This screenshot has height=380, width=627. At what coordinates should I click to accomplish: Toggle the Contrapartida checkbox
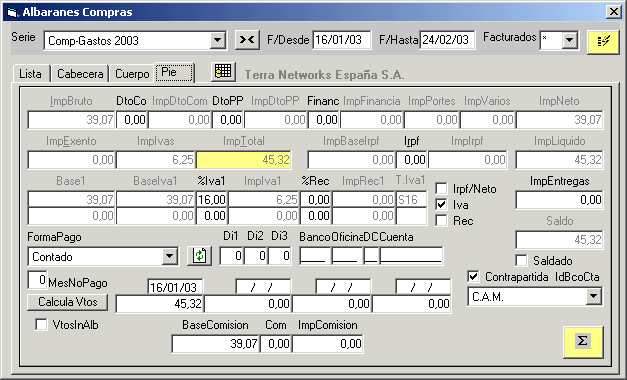tap(473, 276)
